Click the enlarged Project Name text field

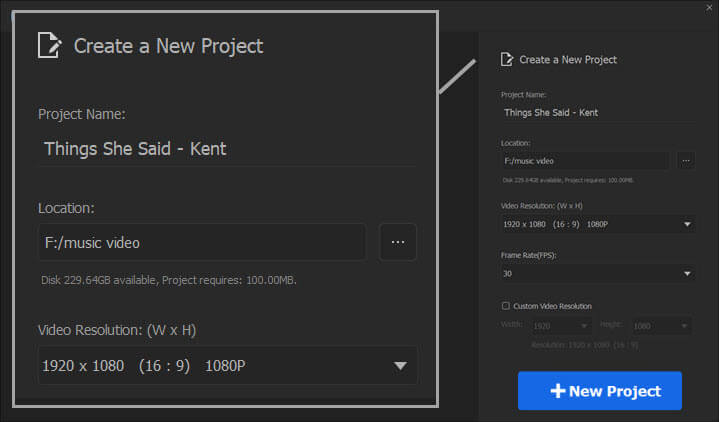[226, 149]
